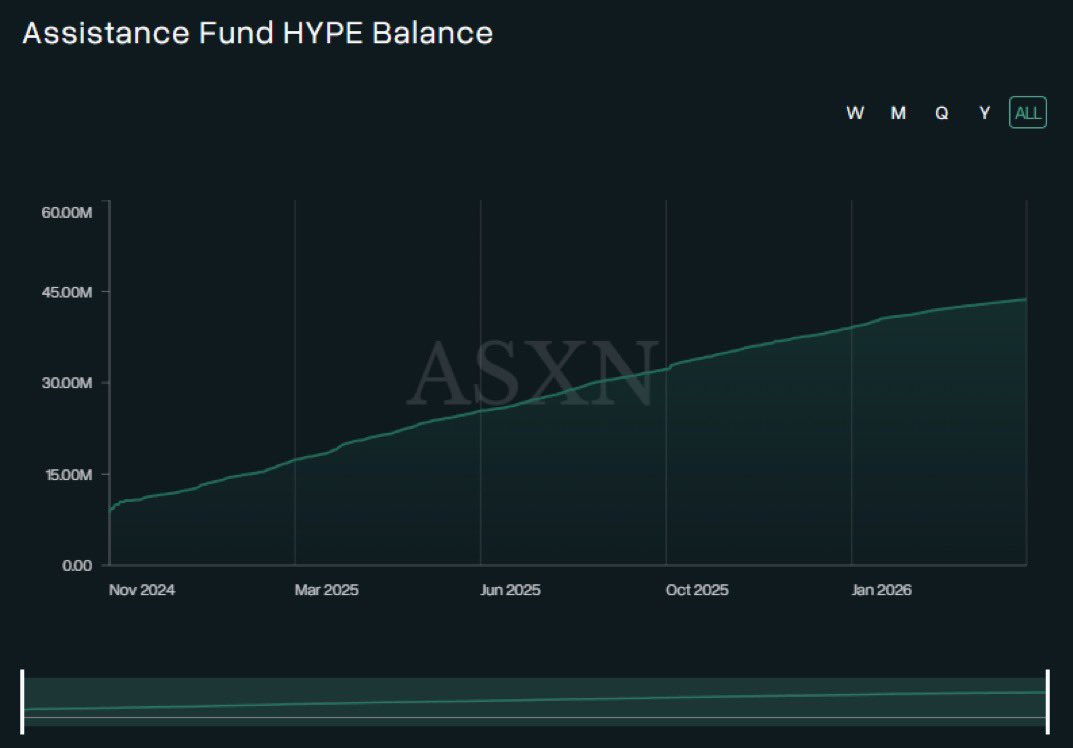Click the Assistance Fund HYPE Balance title
This screenshot has height=748, width=1073.
point(257,34)
